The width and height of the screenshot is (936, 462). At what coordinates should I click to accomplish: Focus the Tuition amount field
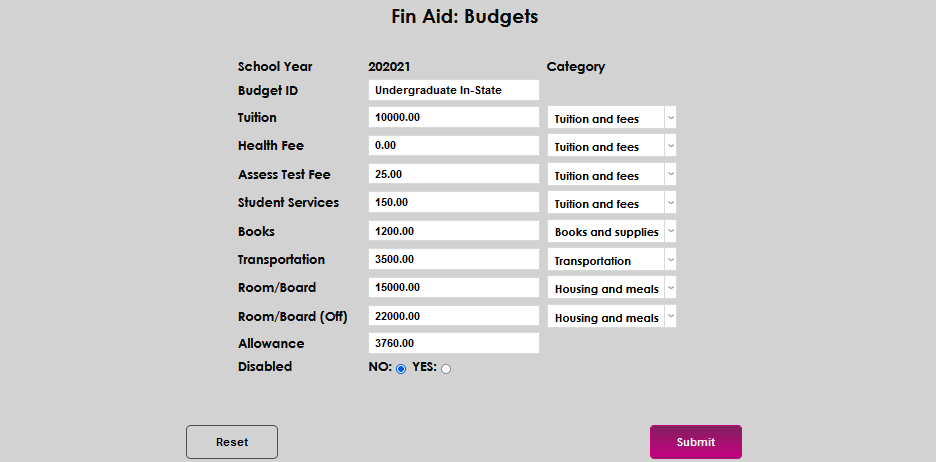point(454,118)
